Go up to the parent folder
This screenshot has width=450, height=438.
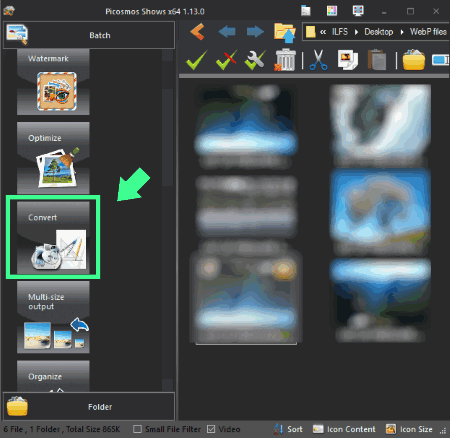pos(285,33)
